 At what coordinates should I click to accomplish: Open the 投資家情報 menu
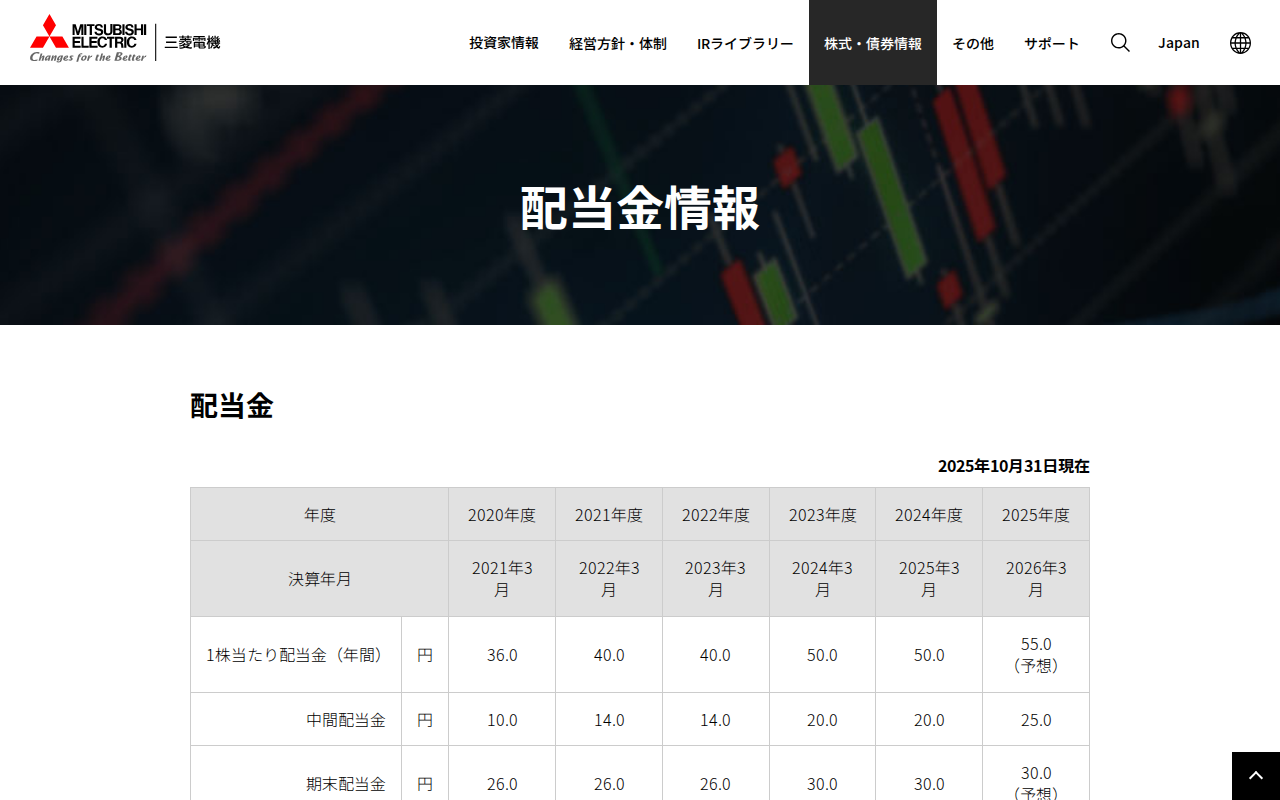503,43
